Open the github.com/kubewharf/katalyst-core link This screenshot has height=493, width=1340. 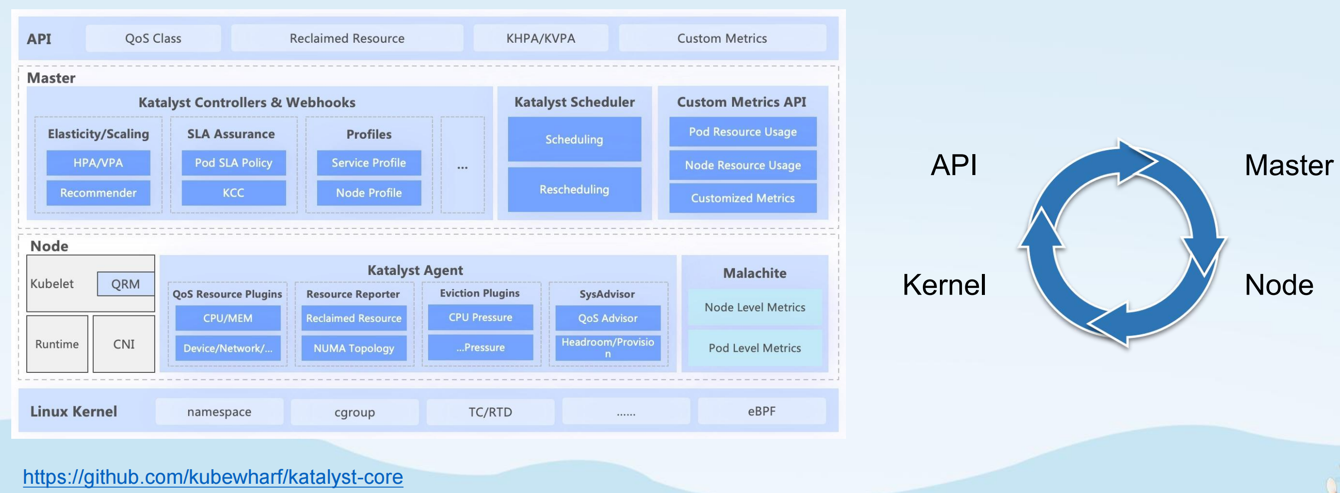(x=213, y=477)
